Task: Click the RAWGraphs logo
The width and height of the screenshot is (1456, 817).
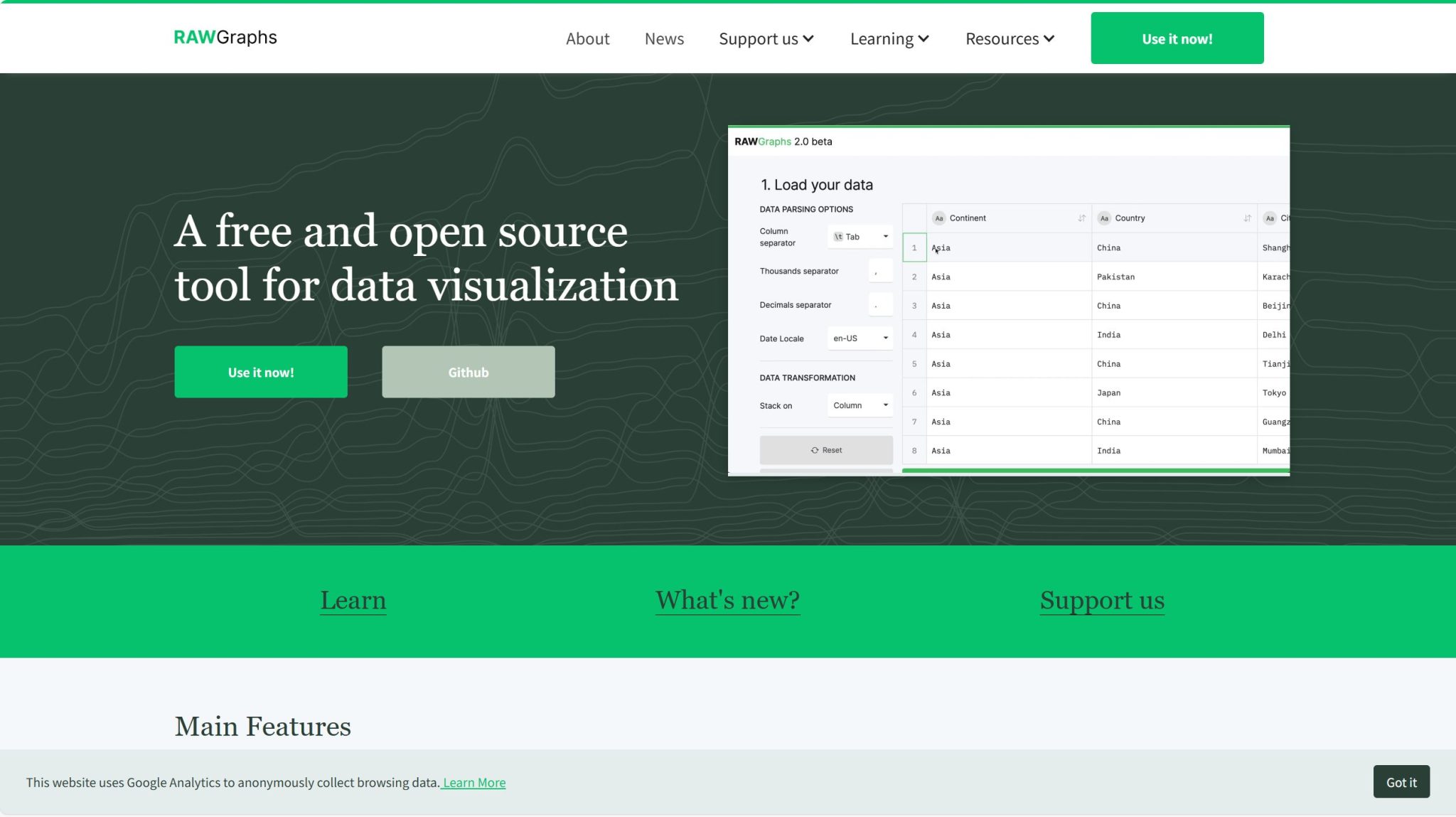Action: click(225, 38)
